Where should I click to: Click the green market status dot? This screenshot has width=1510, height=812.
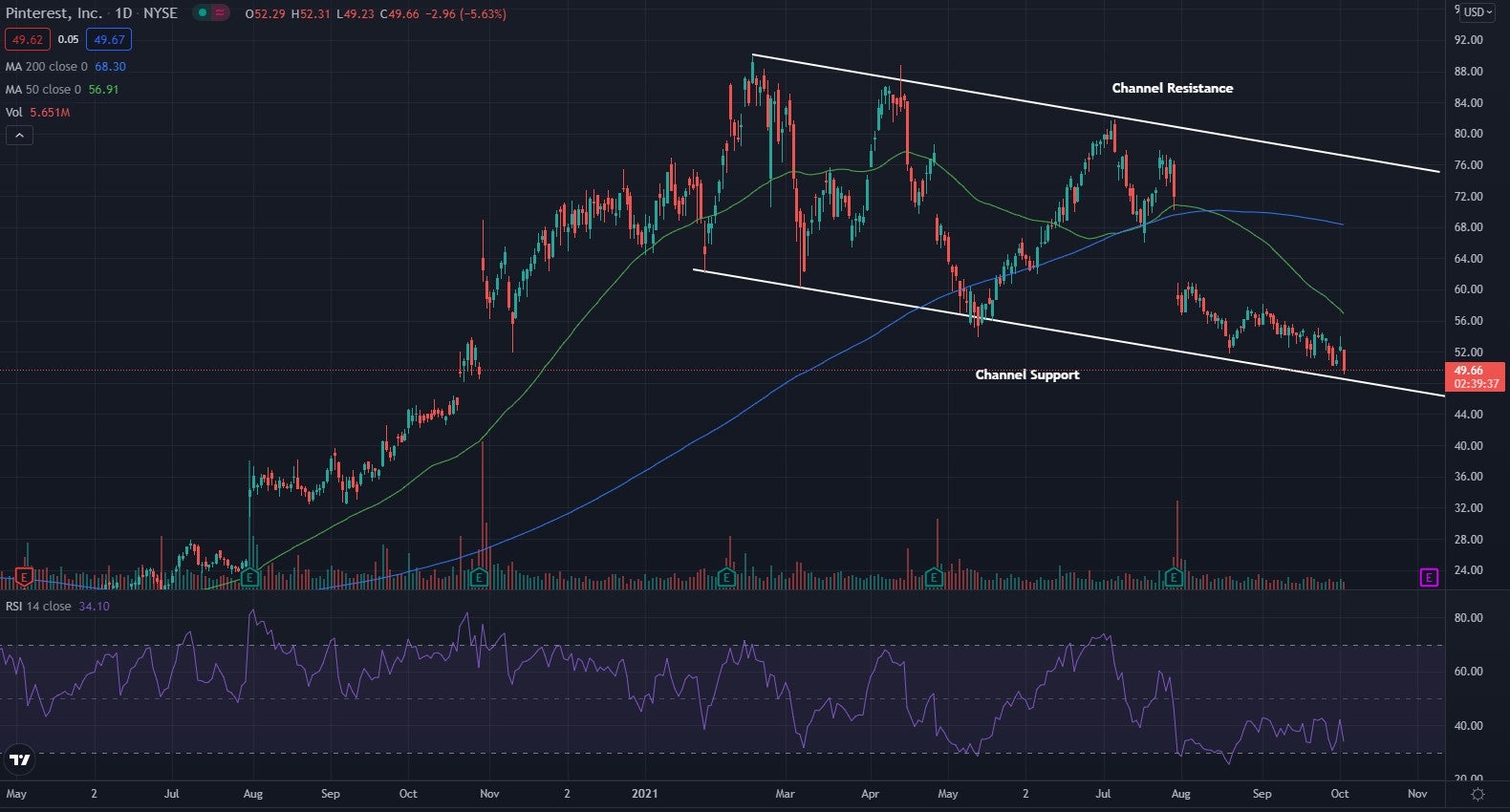(x=202, y=13)
